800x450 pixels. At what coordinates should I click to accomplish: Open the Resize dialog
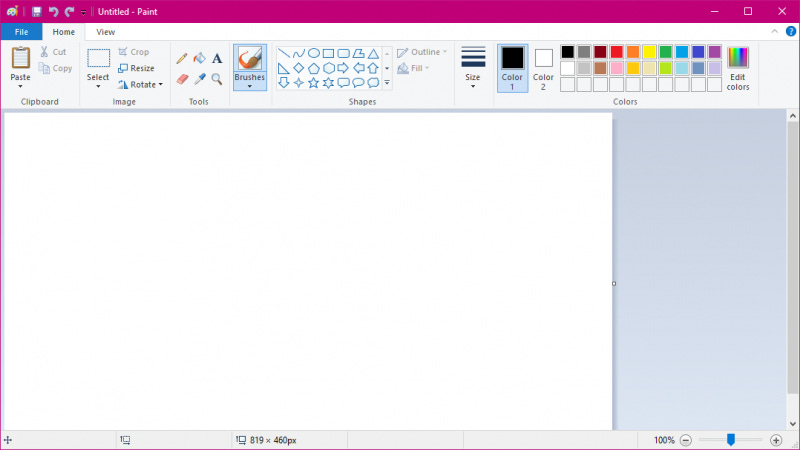136,68
